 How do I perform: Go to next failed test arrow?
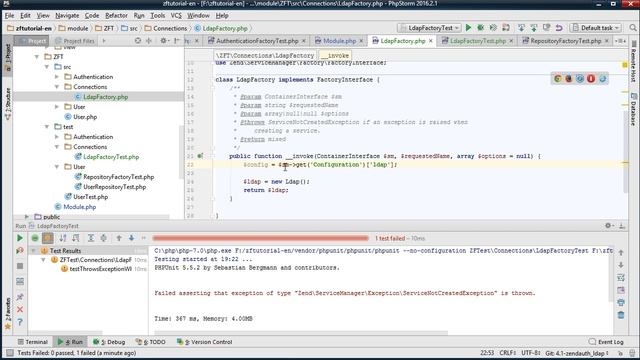pos(131,238)
